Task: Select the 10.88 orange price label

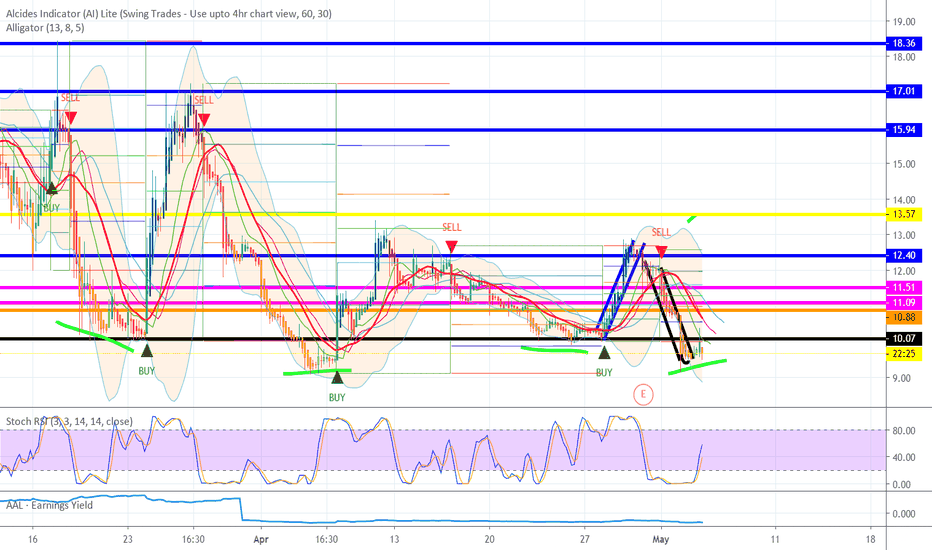Action: pyautogui.click(x=903, y=318)
